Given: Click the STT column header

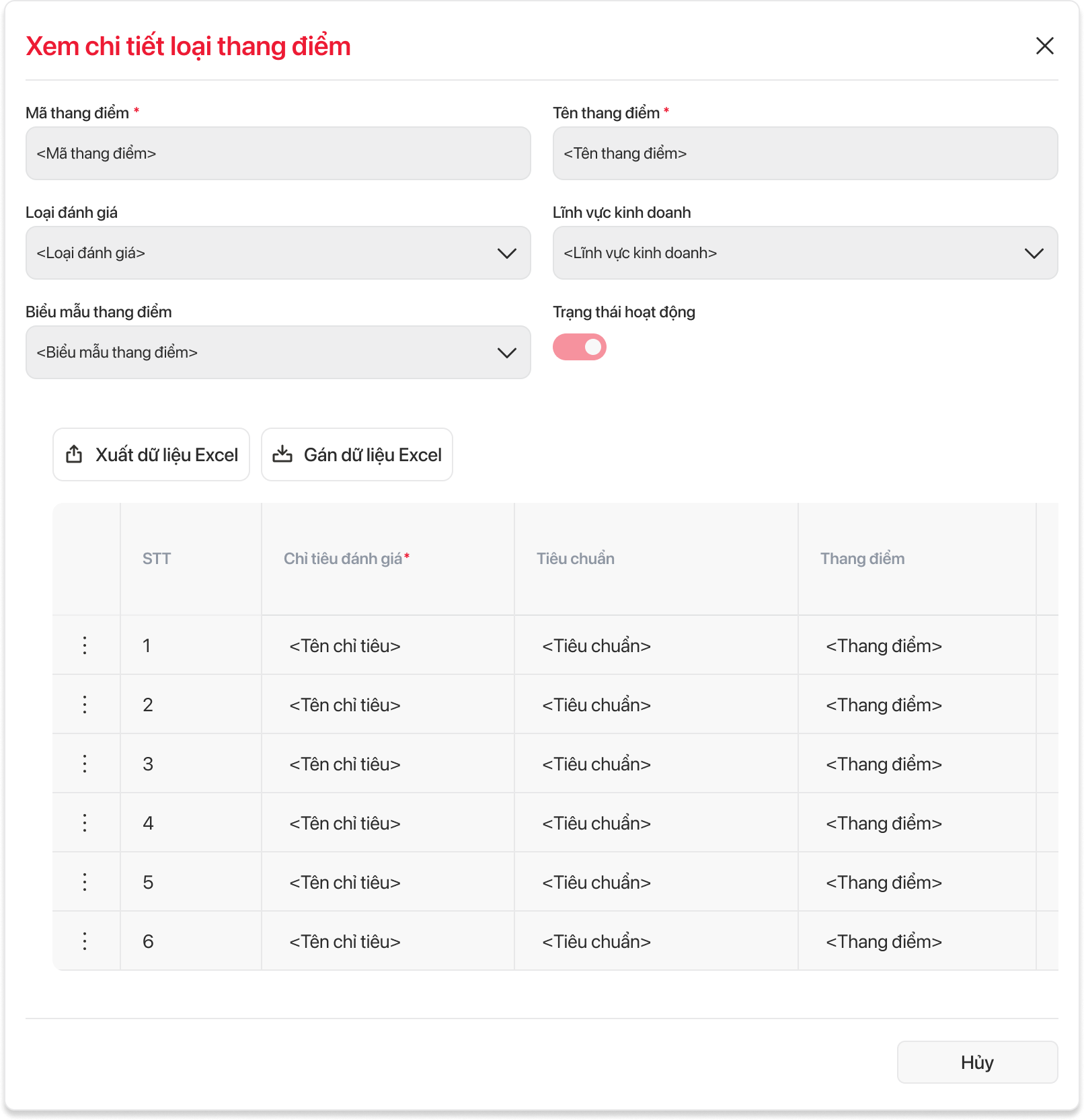Looking at the screenshot, I should click(x=157, y=559).
